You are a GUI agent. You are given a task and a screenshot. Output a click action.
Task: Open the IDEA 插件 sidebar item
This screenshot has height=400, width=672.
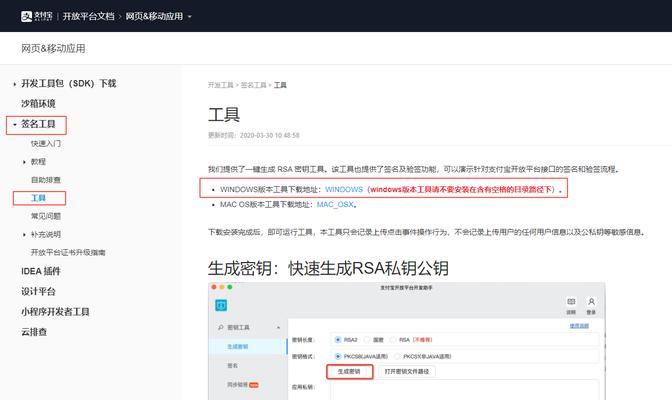click(41, 271)
